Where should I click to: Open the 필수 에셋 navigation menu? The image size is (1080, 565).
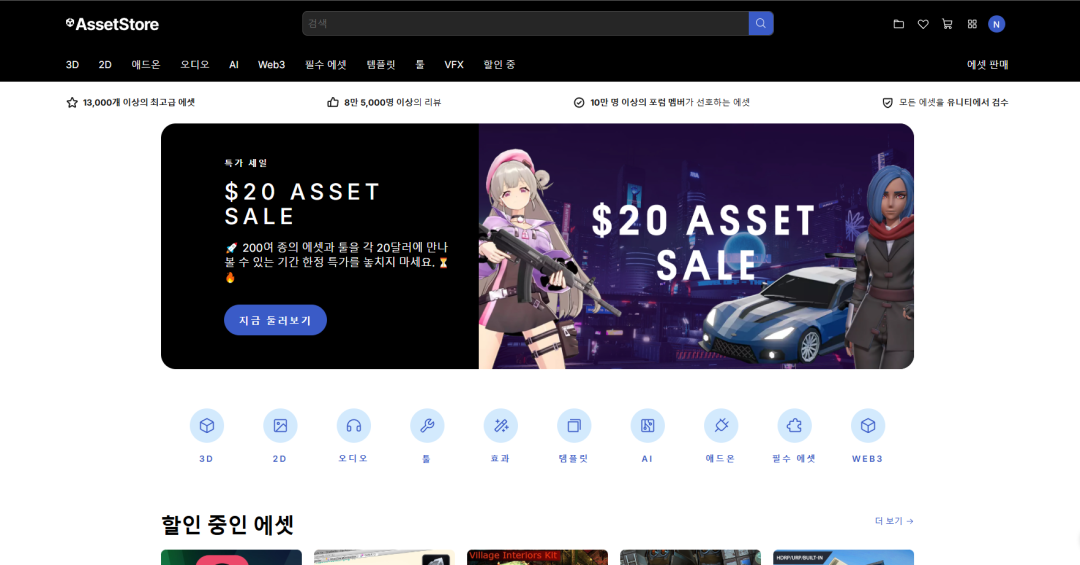[326, 65]
